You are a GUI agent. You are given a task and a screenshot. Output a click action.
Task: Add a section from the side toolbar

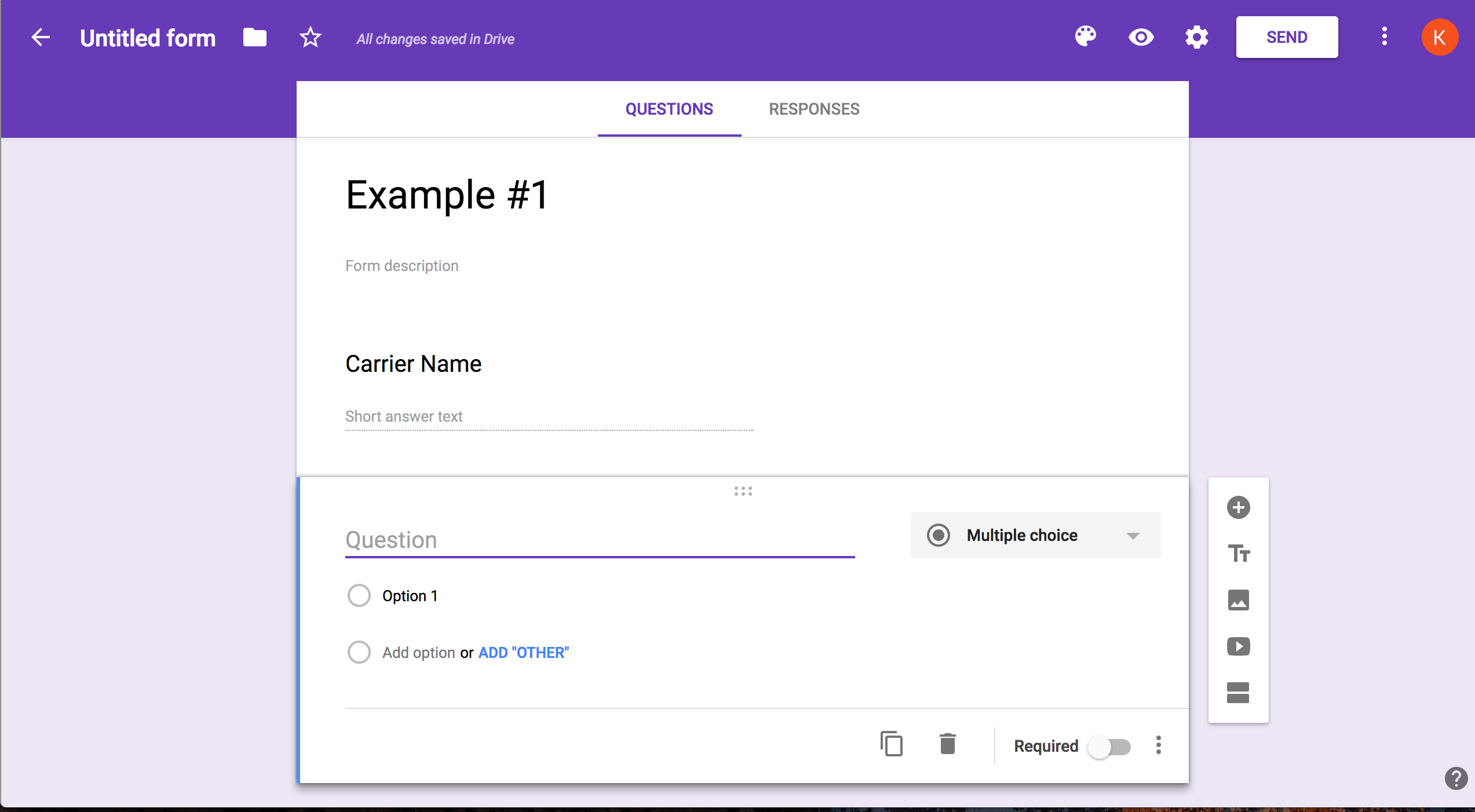tap(1239, 693)
